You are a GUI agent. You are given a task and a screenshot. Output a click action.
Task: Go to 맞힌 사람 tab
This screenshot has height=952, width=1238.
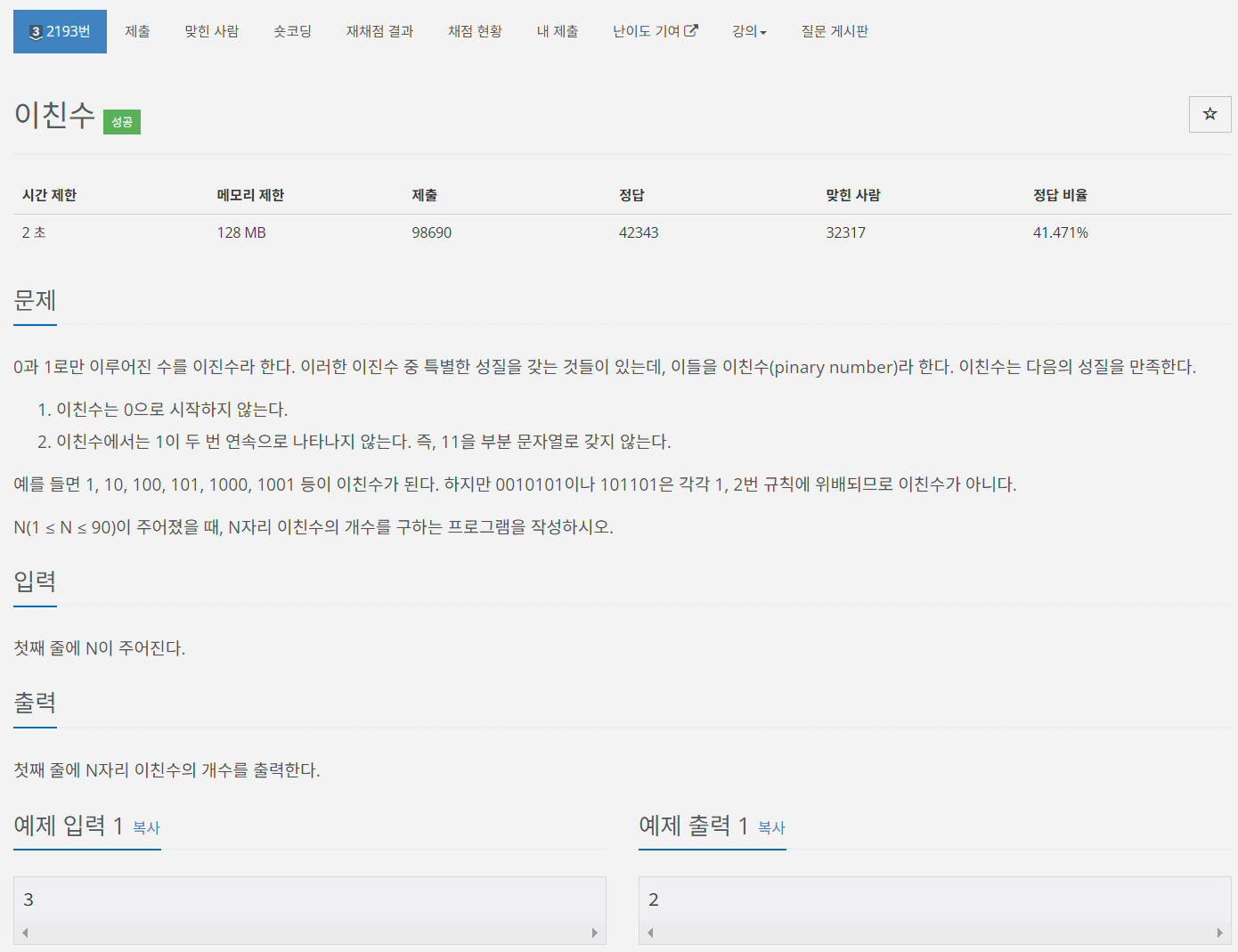coord(212,31)
